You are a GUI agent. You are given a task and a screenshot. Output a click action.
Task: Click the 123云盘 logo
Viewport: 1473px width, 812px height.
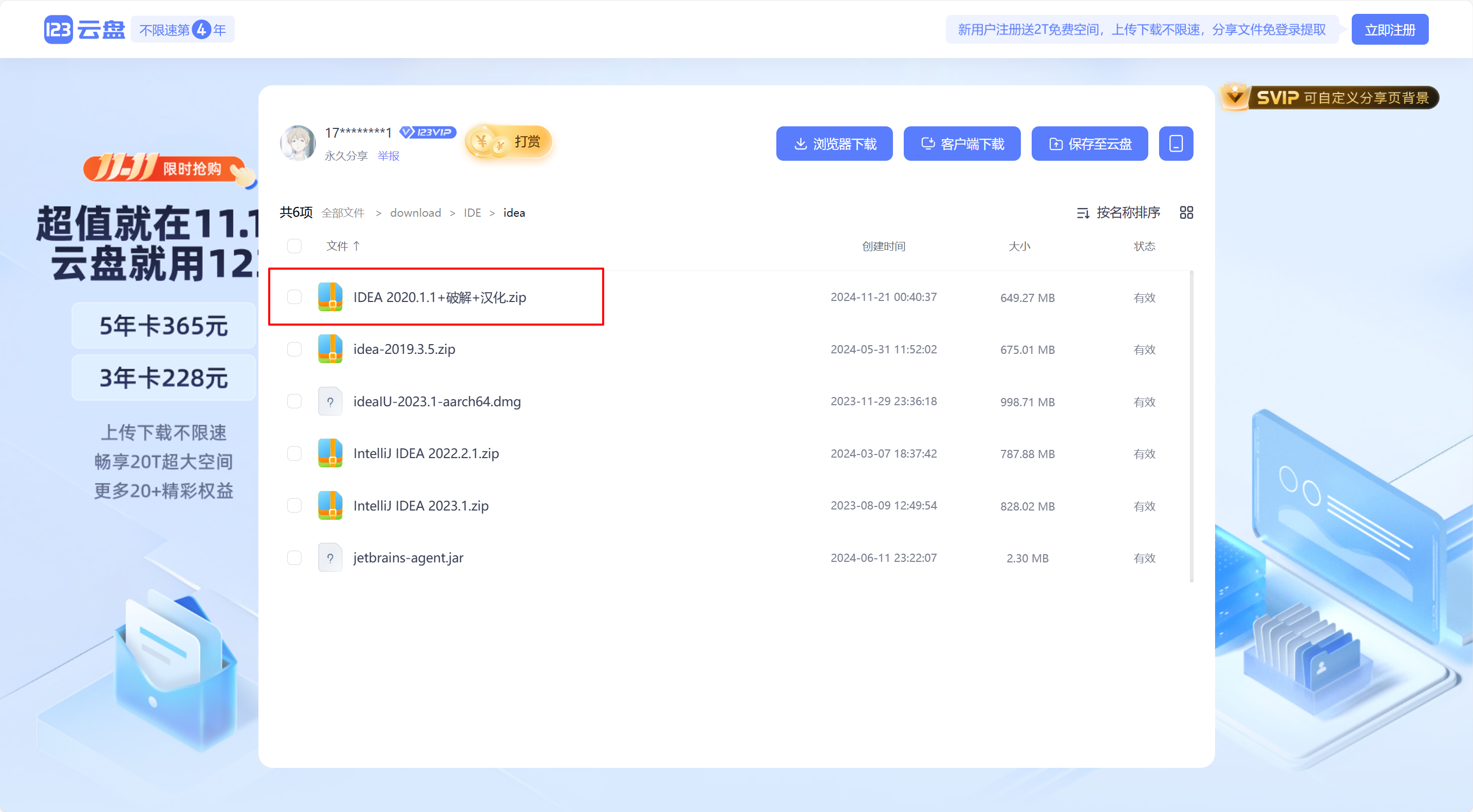pyautogui.click(x=85, y=30)
